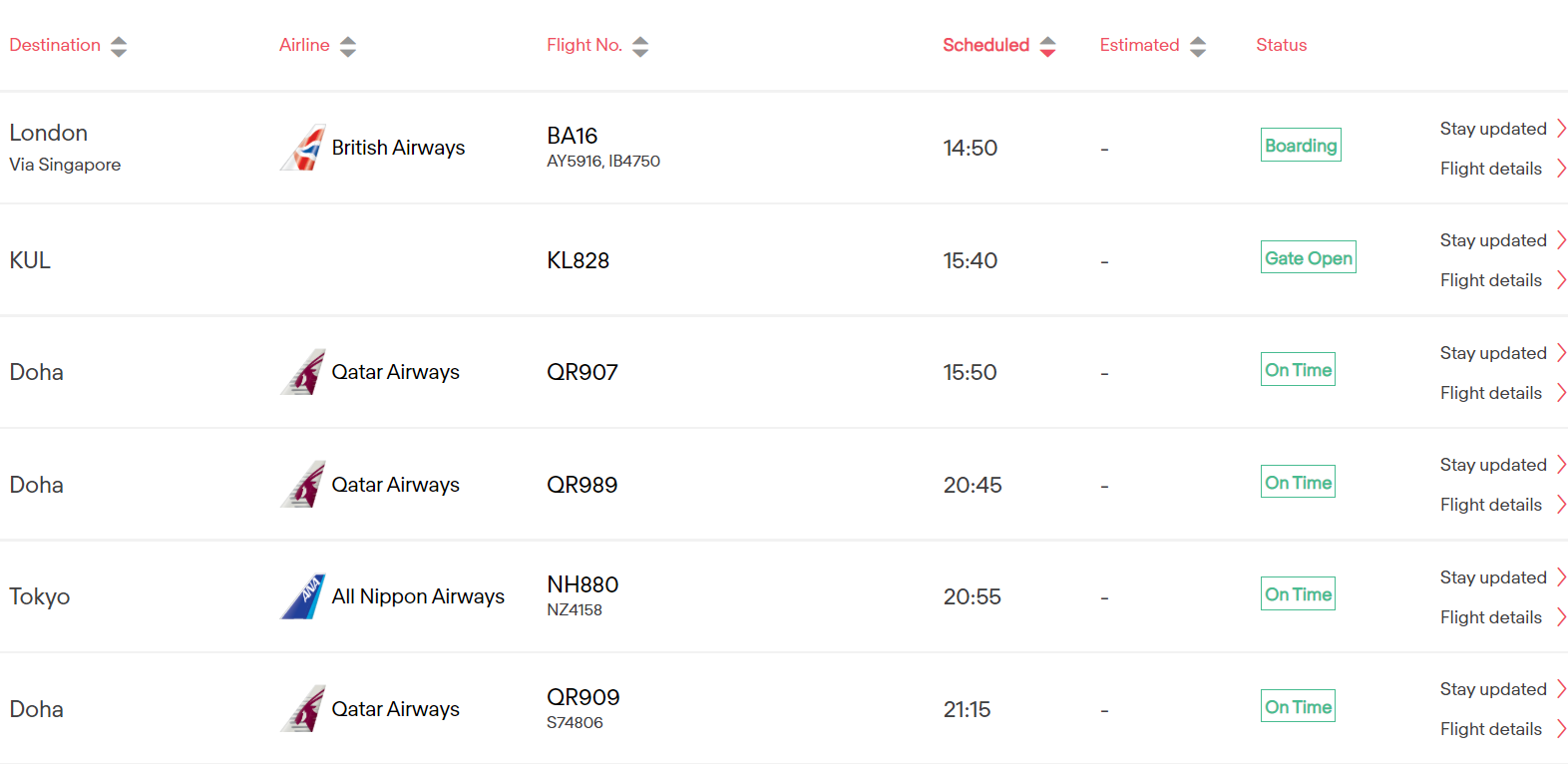Toggle the Flight No. sort arrows
Image resolution: width=1568 pixels, height=764 pixels.
click(x=640, y=46)
